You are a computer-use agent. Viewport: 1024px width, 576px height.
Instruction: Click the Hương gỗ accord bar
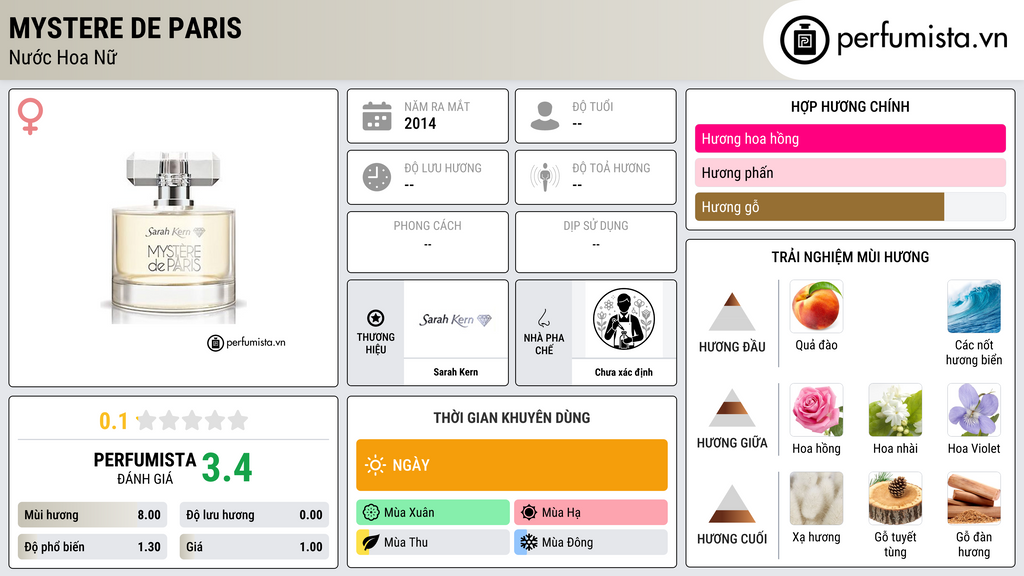pyautogui.click(x=850, y=207)
